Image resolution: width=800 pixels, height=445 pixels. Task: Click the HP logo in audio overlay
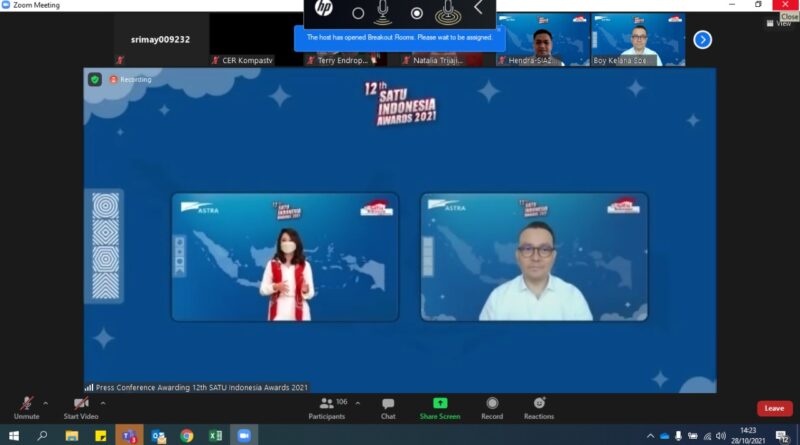coord(324,8)
